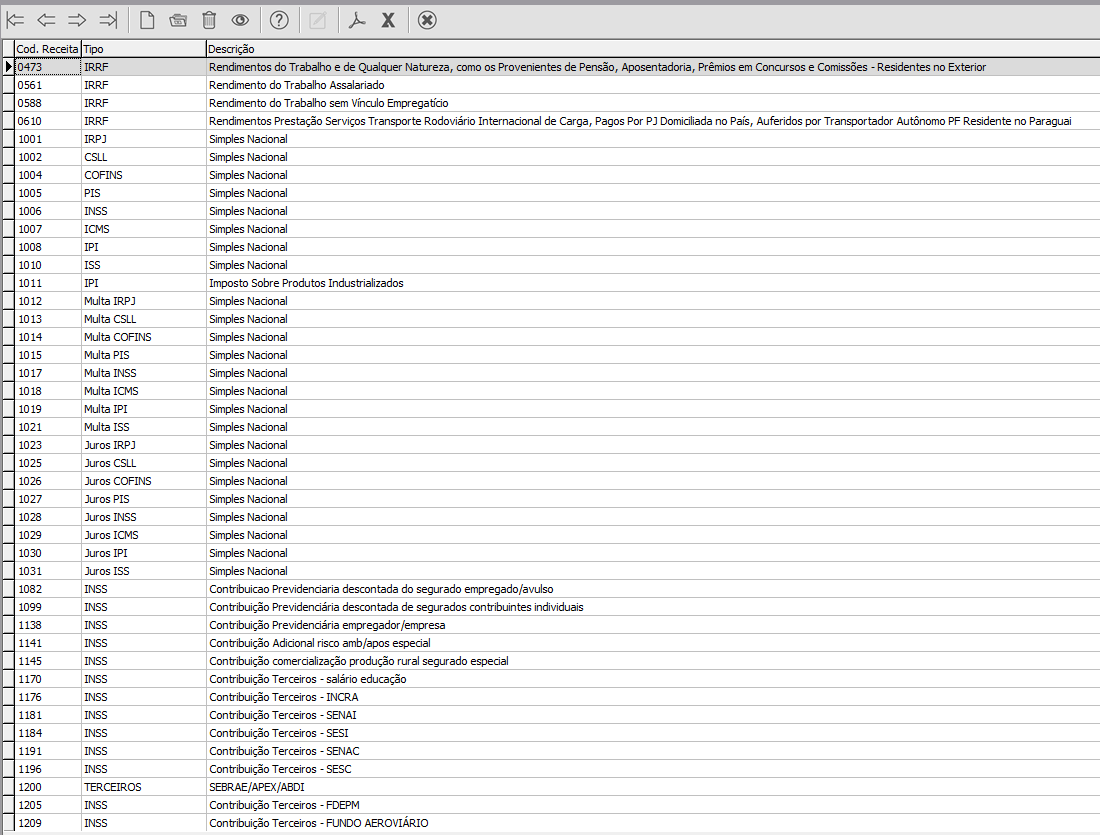
Task: Click the eye view icon
Action: [x=240, y=20]
